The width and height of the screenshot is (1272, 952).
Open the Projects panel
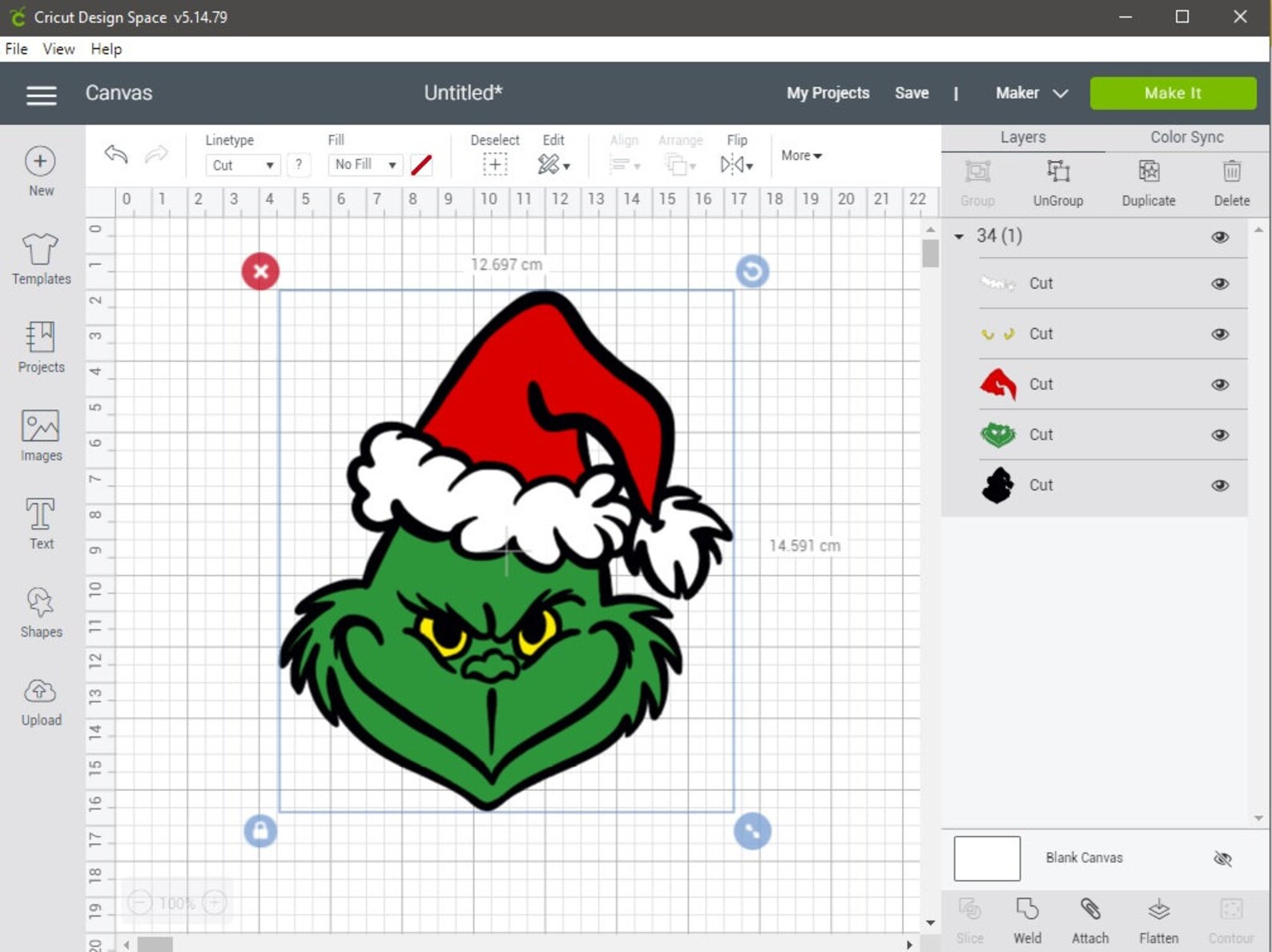coord(40,347)
